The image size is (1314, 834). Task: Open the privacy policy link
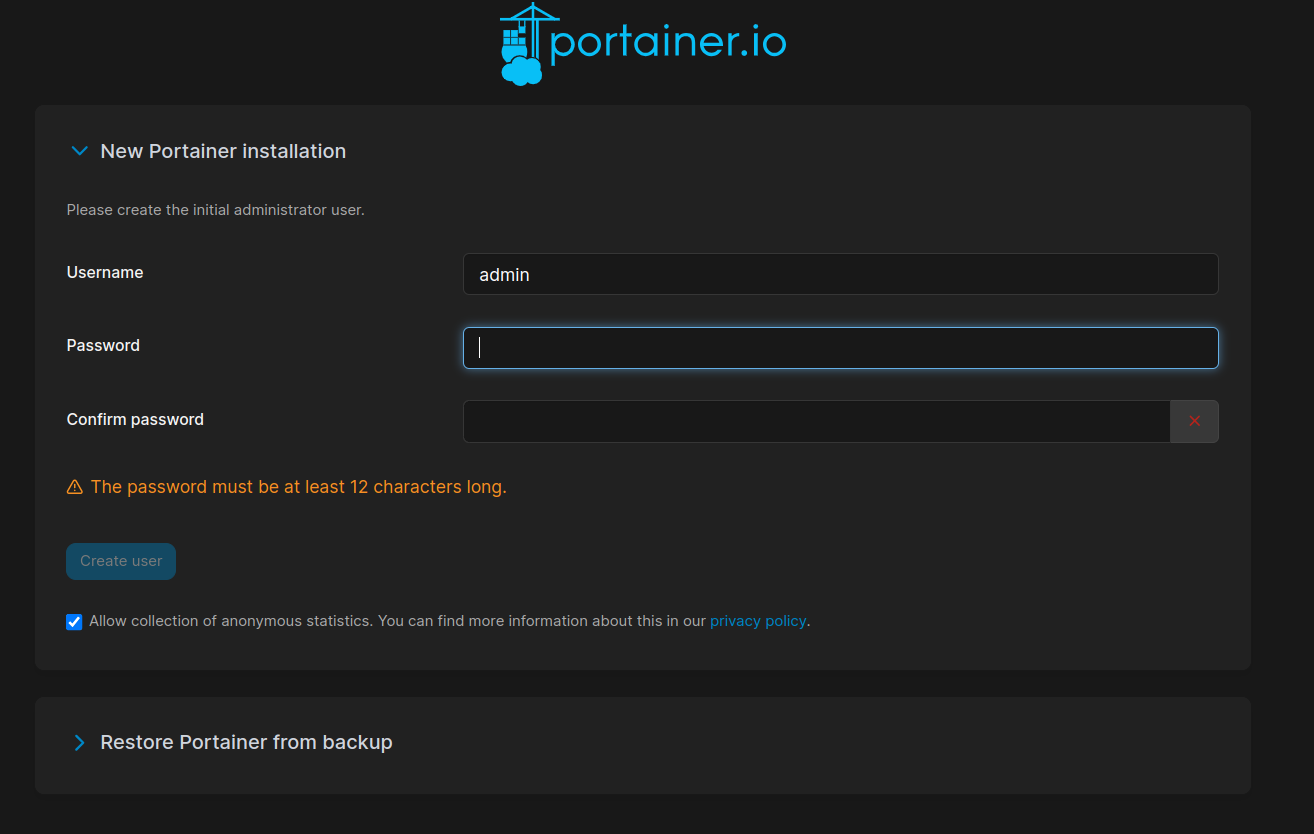(757, 621)
